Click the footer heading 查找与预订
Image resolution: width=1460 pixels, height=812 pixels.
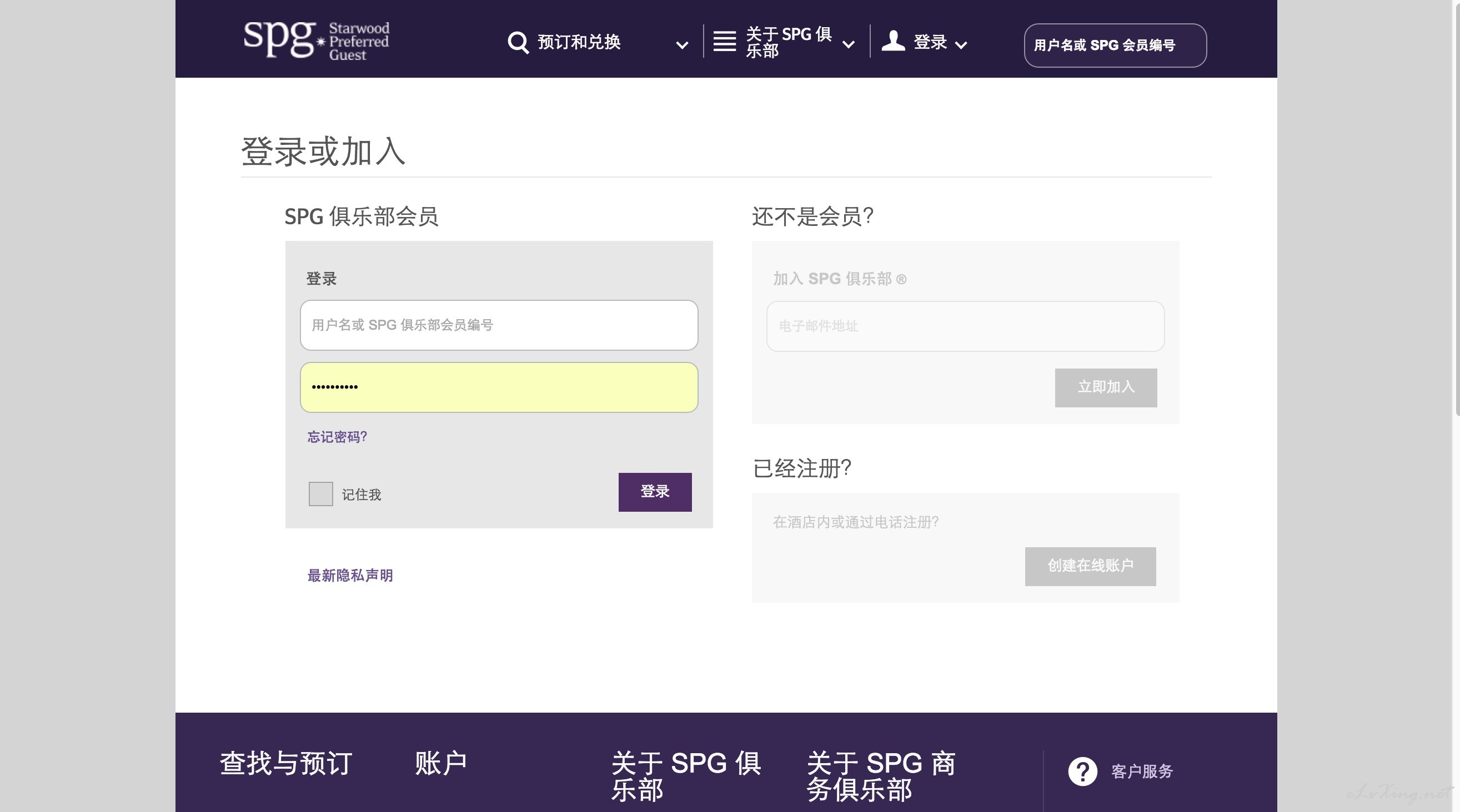pos(286,763)
